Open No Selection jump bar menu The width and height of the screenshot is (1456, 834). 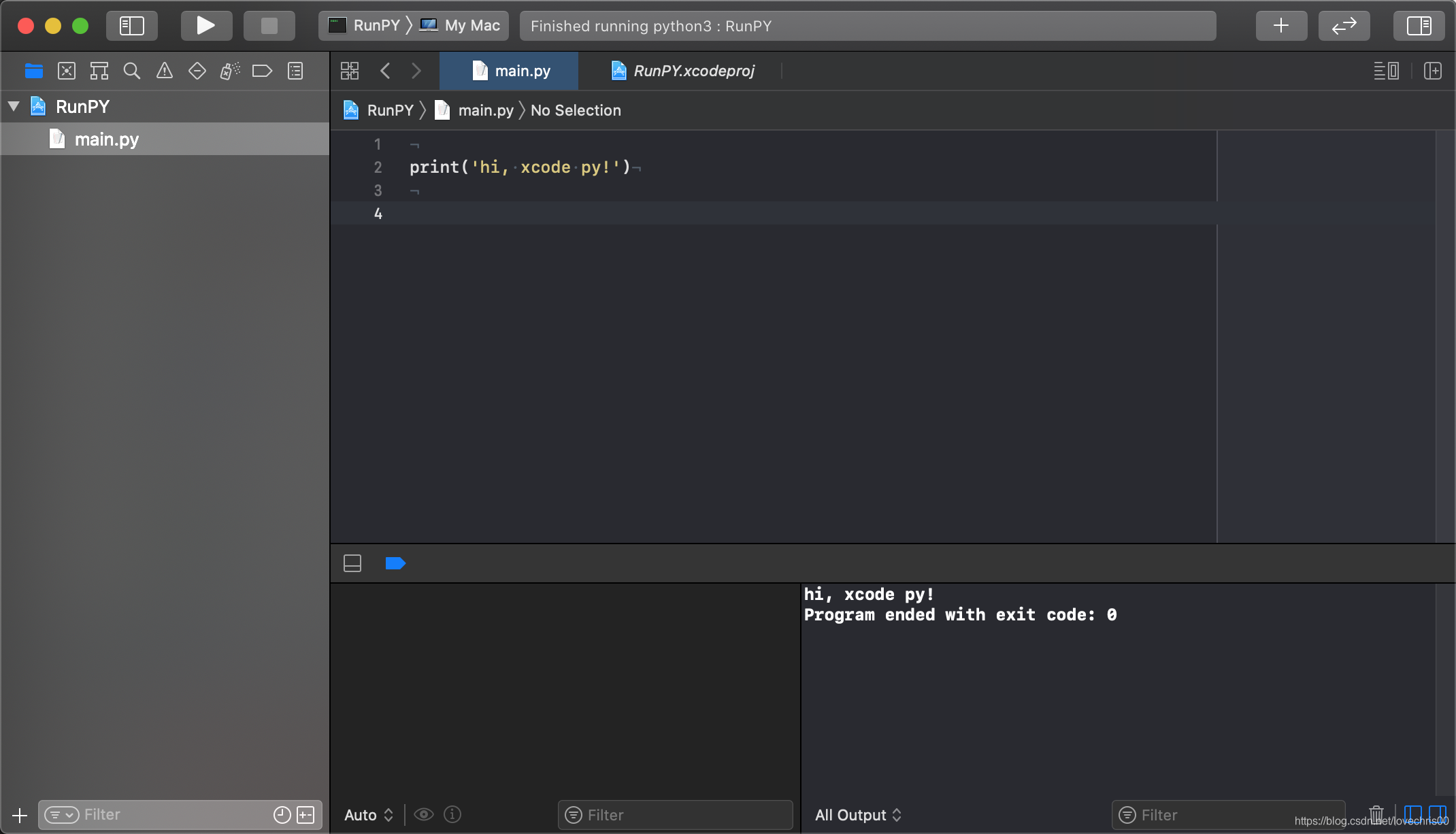(576, 110)
